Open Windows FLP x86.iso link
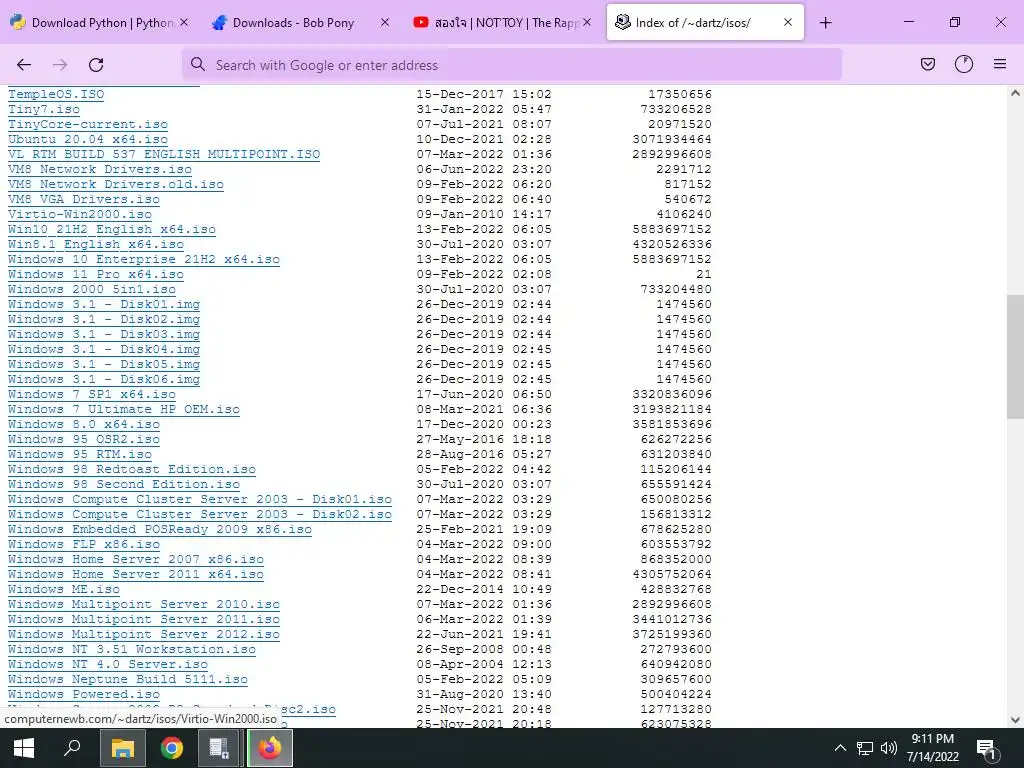 [84, 545]
